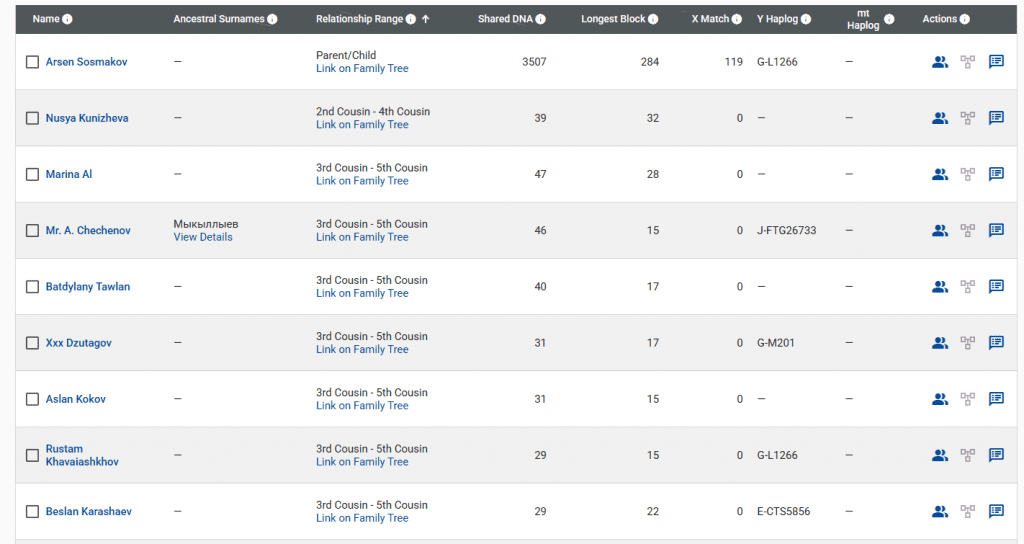1024x544 pixels.
Task: Click the people icon in Arsen Sosmakov's row
Action: [939, 62]
